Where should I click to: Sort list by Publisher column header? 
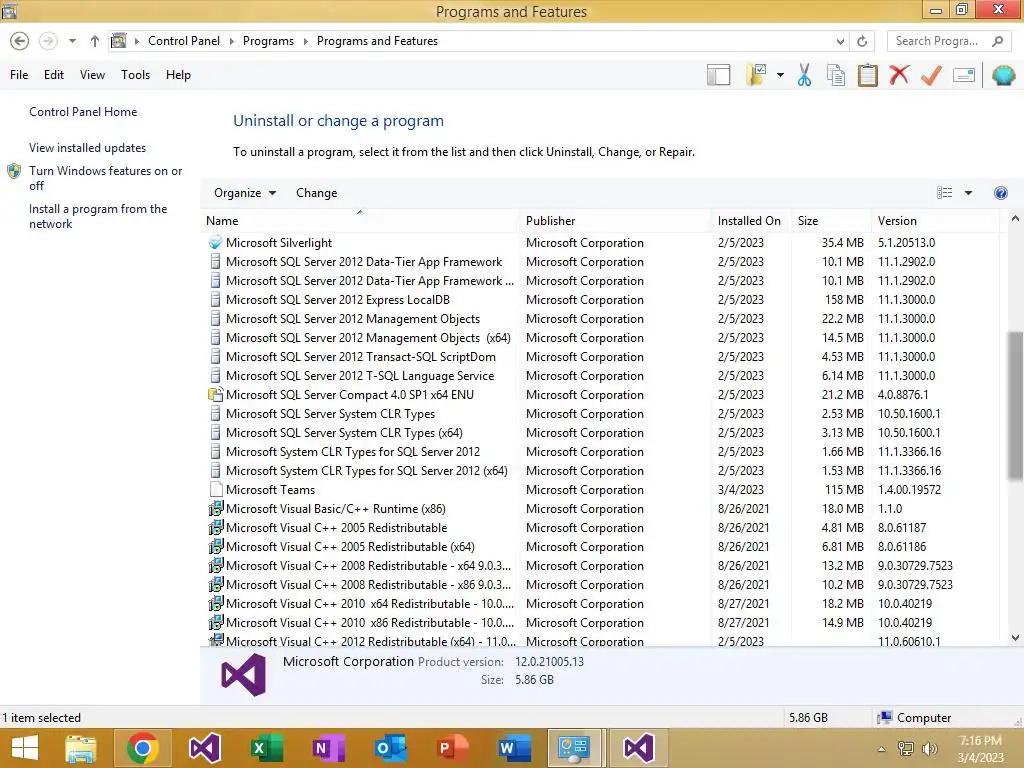615,221
